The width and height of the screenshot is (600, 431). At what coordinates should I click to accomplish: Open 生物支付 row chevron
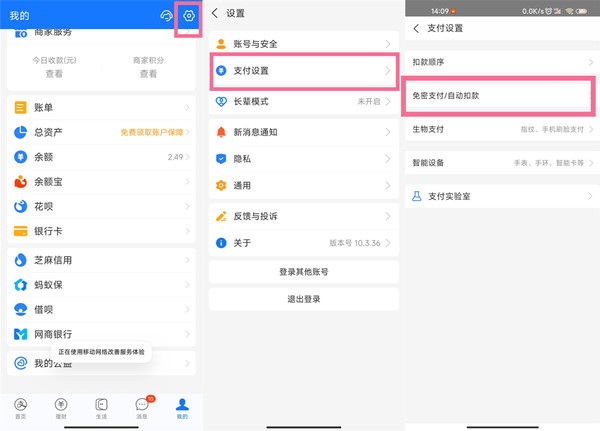click(591, 129)
